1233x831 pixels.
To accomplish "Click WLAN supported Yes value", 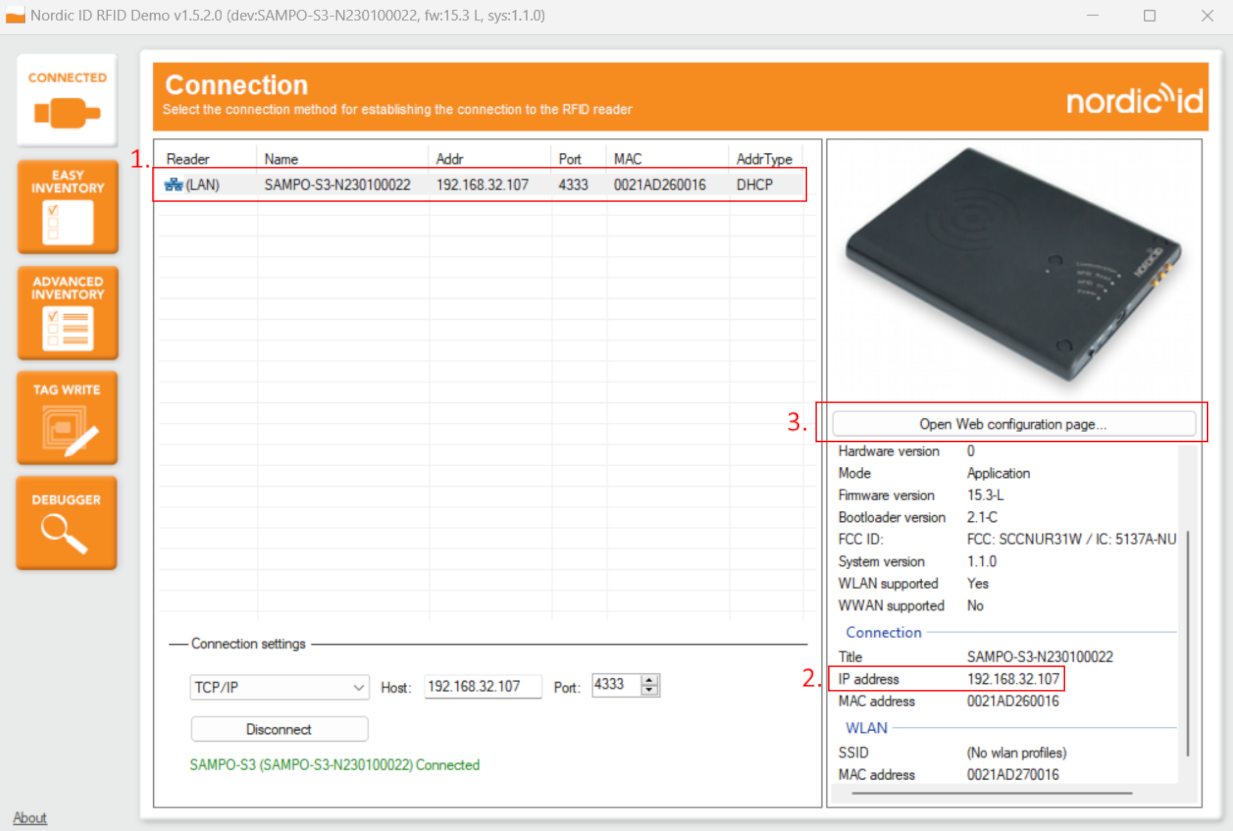I will coord(977,583).
